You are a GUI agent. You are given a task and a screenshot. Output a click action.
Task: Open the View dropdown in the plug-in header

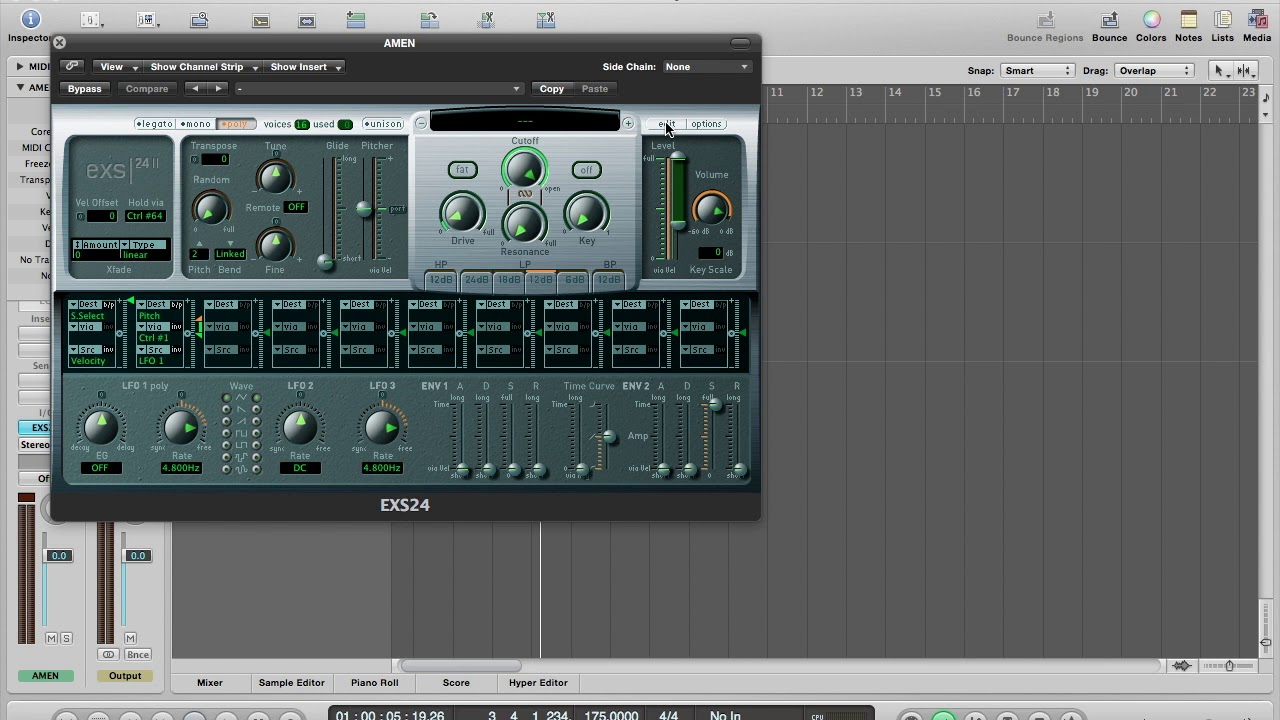pyautogui.click(x=116, y=67)
